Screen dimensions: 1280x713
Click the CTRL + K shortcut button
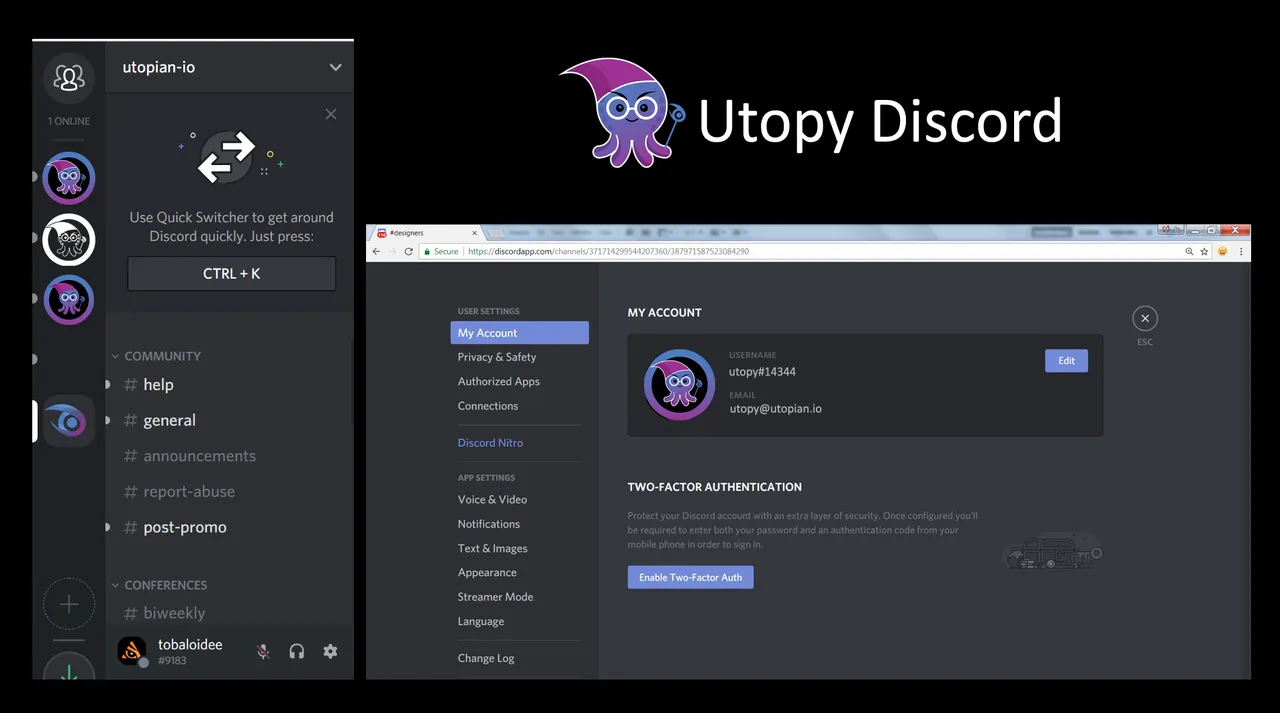[232, 273]
